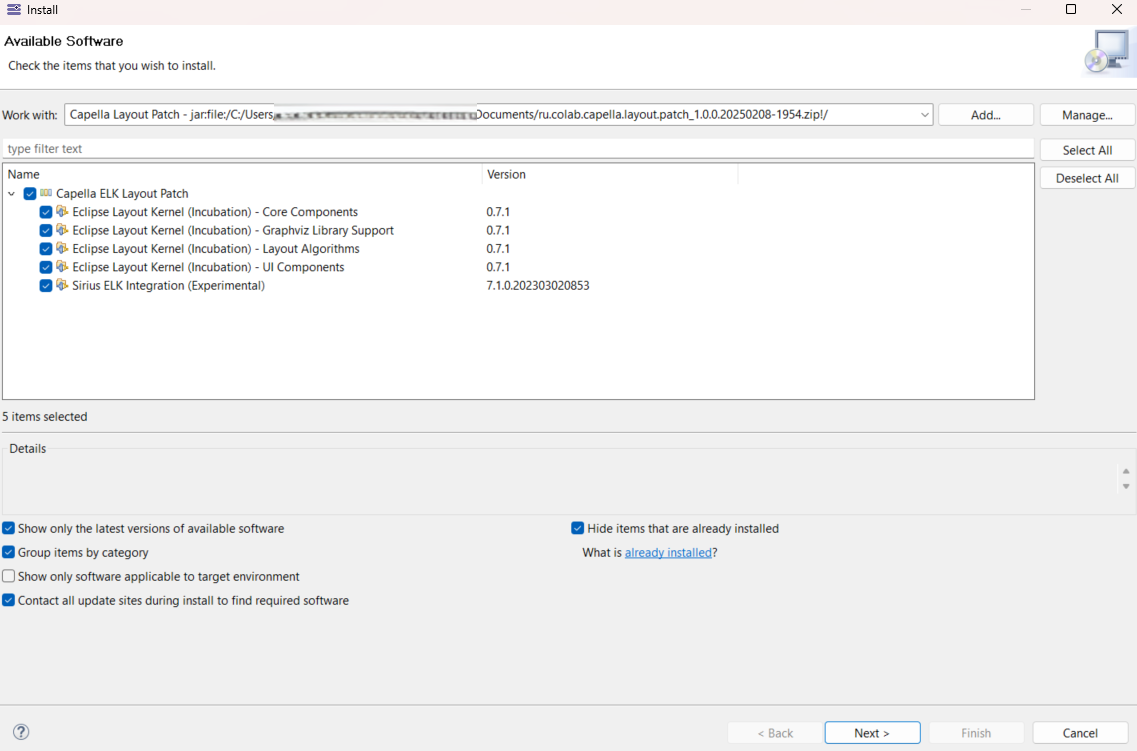Click the Core Components feature icon
This screenshot has width=1137, height=751.
coord(62,212)
